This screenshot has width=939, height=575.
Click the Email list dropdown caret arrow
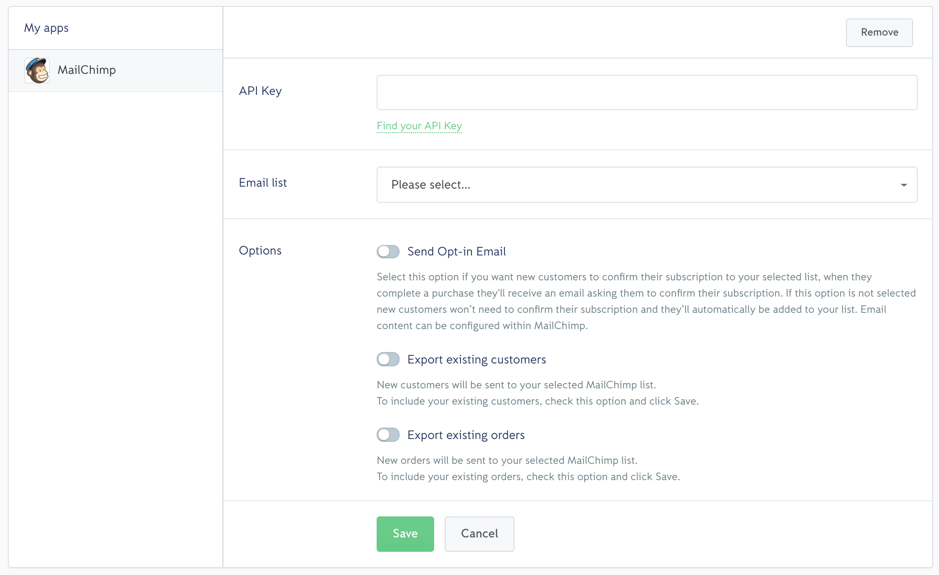[904, 185]
